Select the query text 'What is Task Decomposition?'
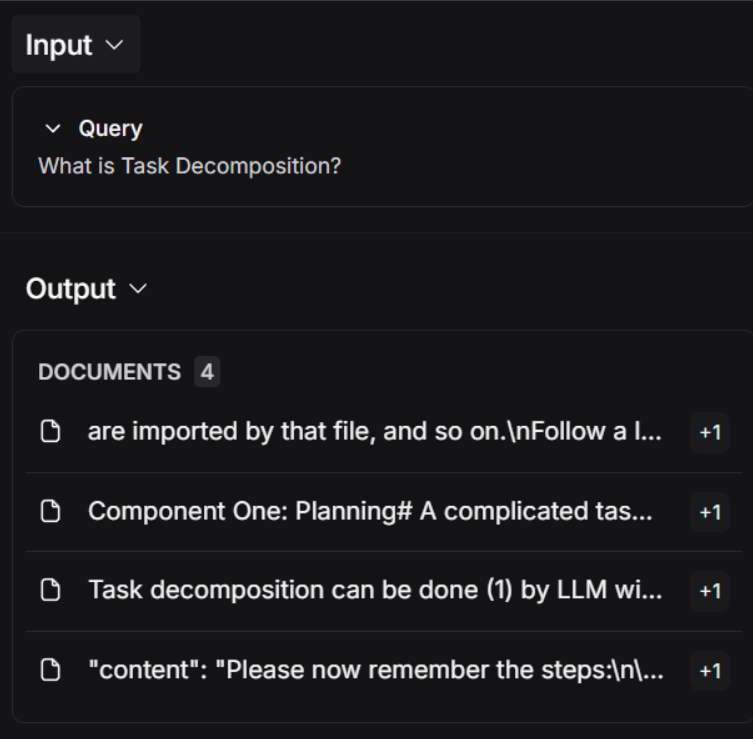The width and height of the screenshot is (753, 739). (x=189, y=166)
